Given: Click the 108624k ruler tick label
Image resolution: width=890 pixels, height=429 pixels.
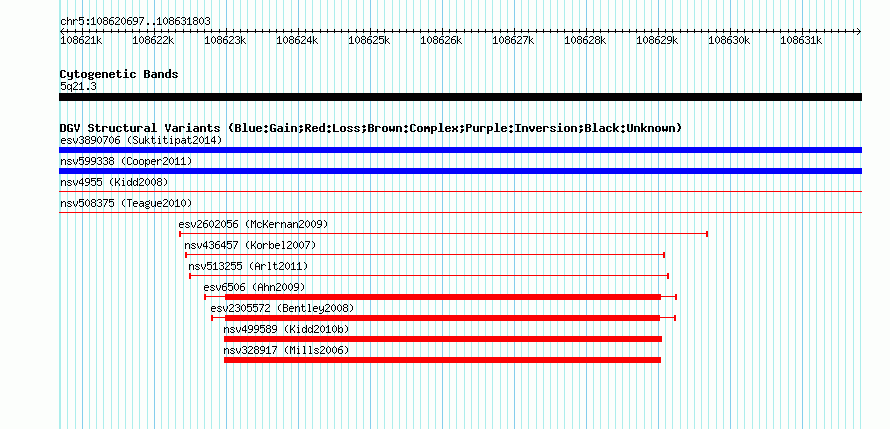Looking at the screenshot, I should click(x=297, y=40).
